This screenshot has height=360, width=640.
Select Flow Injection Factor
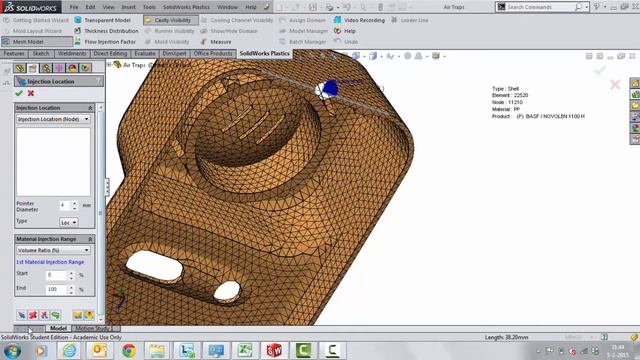[105, 42]
